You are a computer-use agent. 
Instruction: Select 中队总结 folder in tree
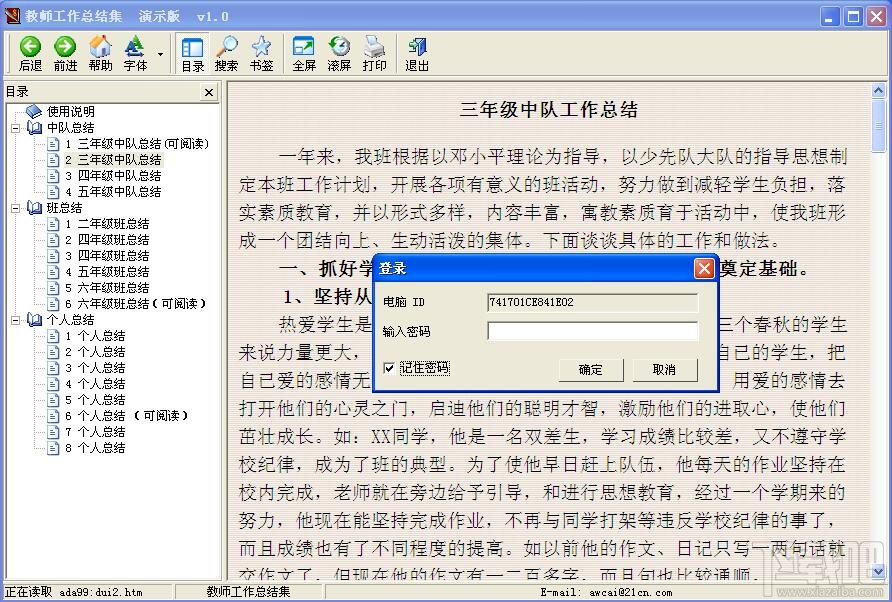coord(71,127)
